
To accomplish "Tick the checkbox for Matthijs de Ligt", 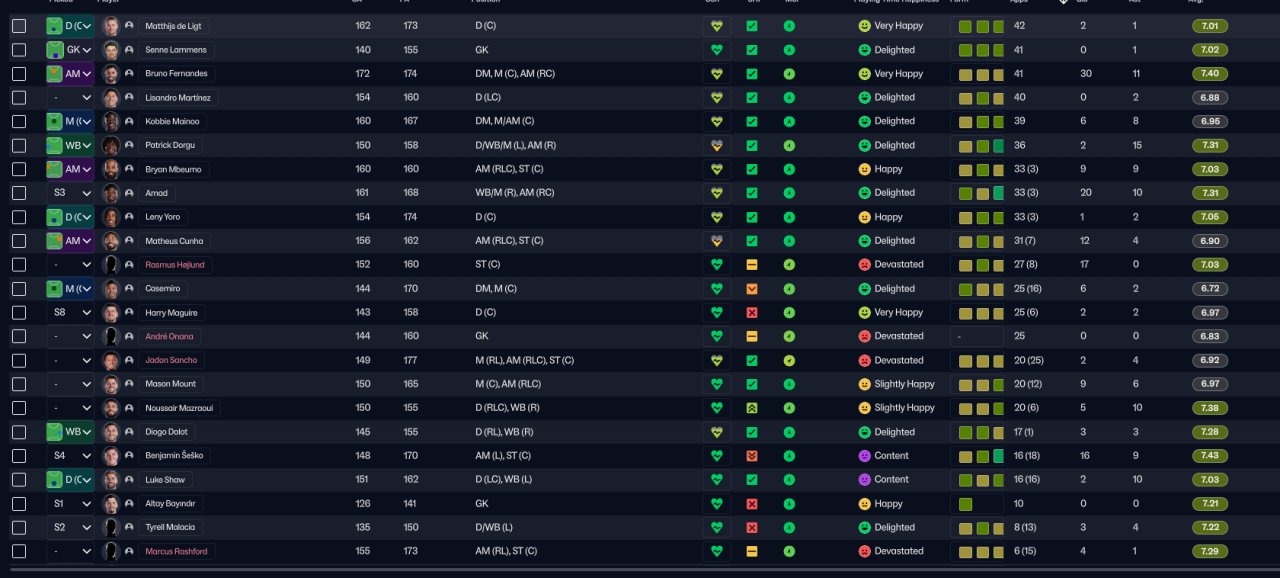I will [x=19, y=26].
